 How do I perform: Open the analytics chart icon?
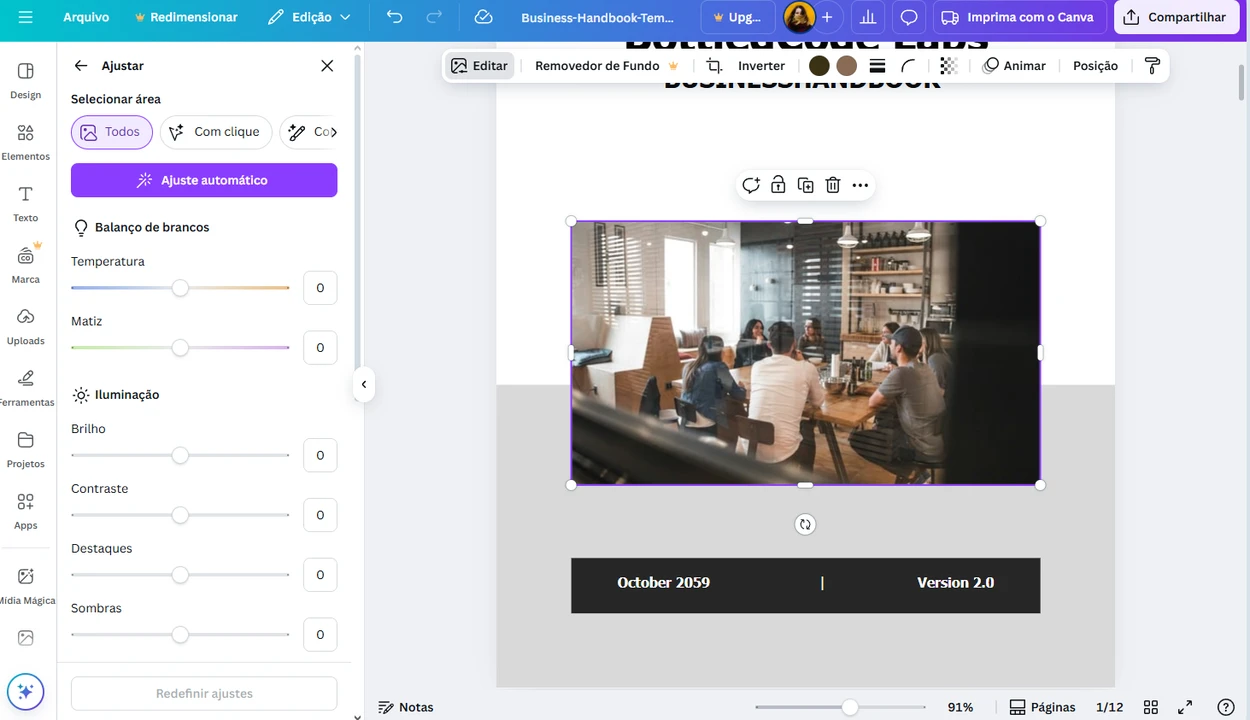[867, 17]
